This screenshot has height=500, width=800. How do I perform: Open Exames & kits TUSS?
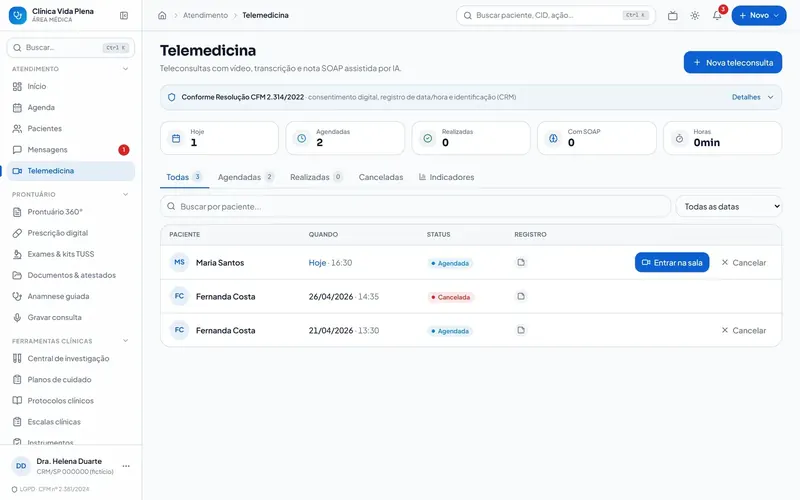pos(70,254)
